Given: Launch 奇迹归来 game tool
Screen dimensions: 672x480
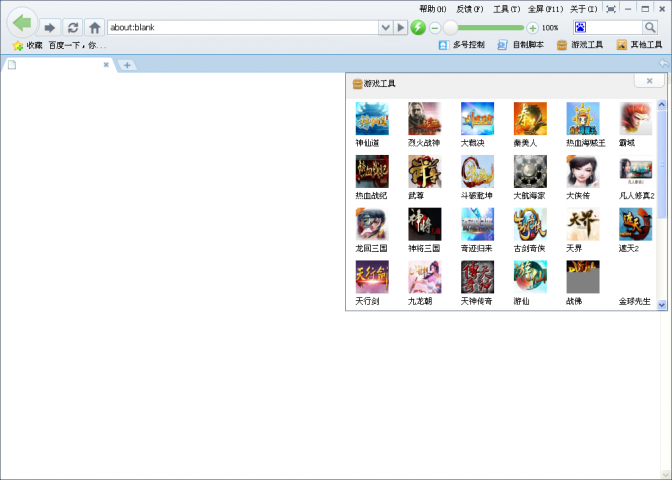Looking at the screenshot, I should (x=477, y=224).
